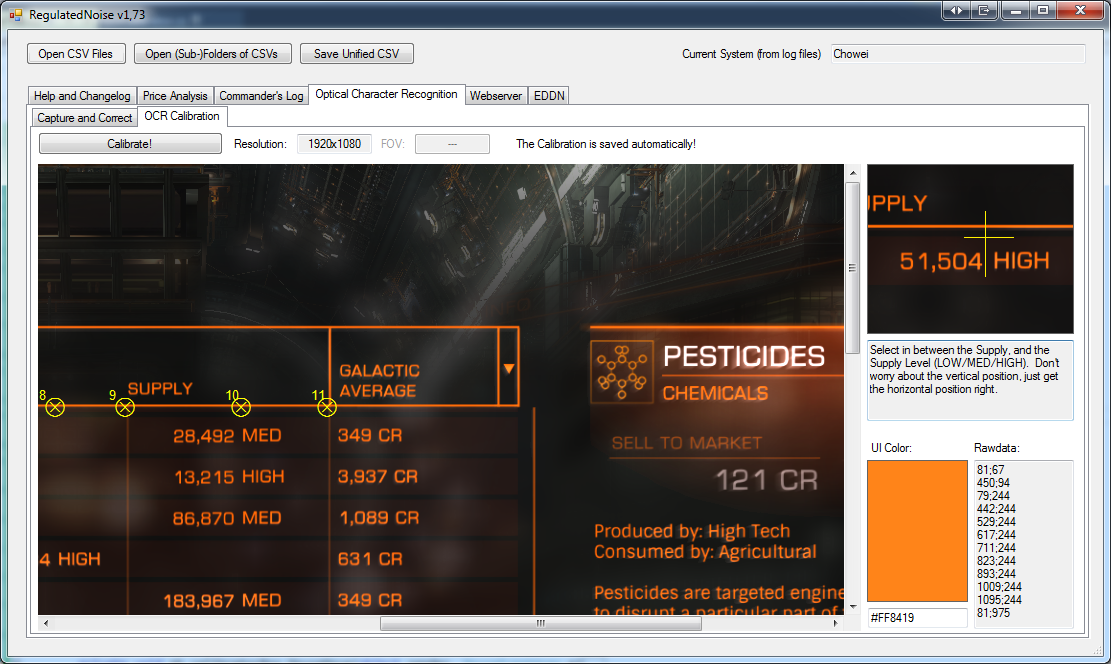Click the calibration instruction text box
The image size is (1111, 664).
[x=971, y=381]
